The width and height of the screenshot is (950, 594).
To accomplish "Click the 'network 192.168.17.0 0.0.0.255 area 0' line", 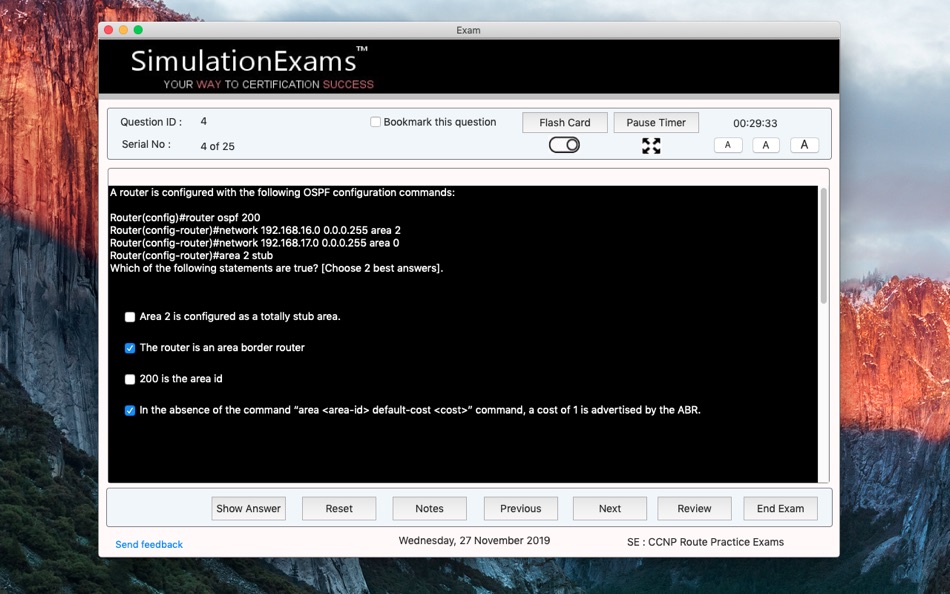I will 254,243.
